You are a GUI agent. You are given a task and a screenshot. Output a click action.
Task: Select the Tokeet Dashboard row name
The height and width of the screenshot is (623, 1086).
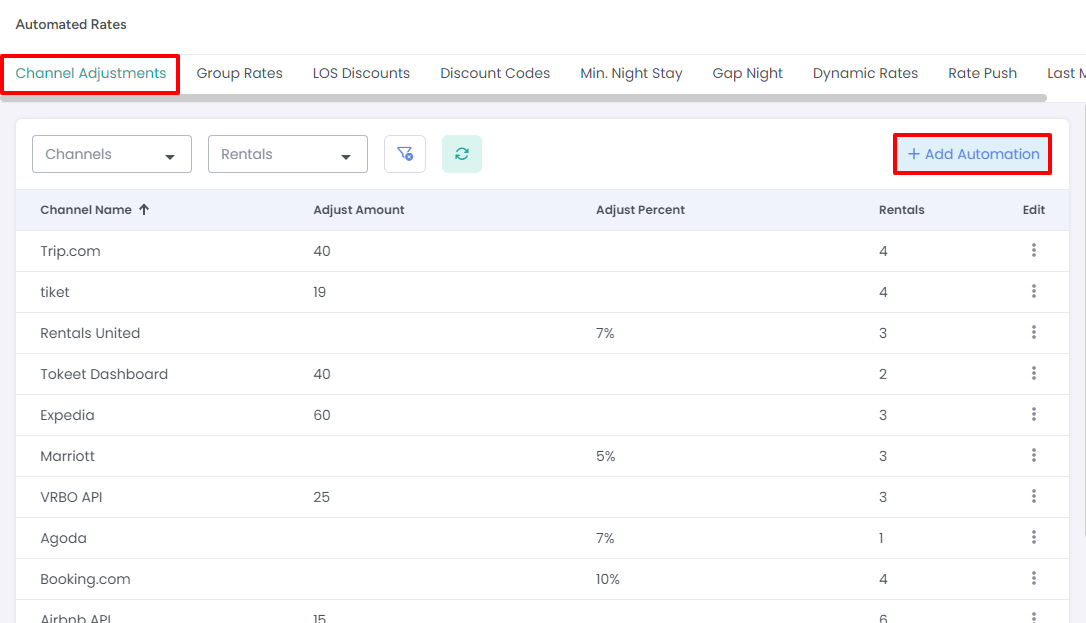click(104, 374)
